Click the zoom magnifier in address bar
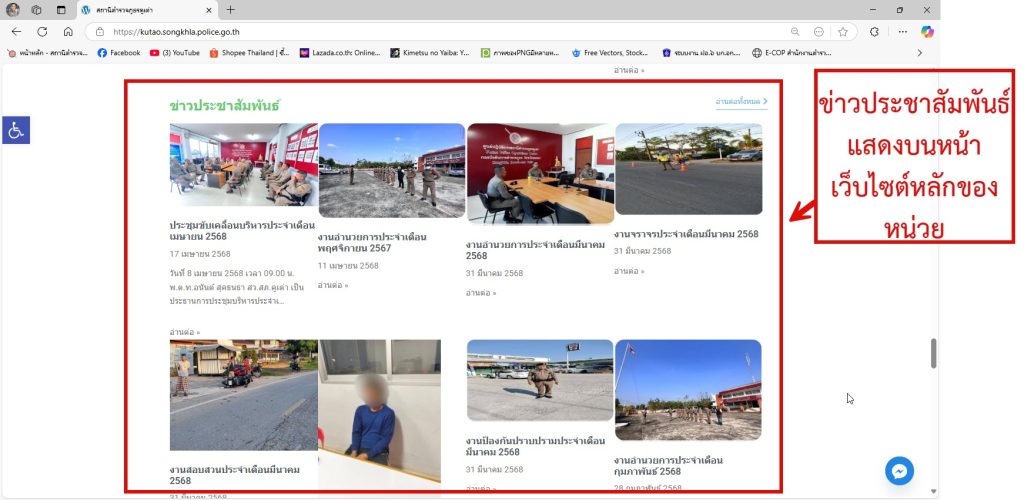This screenshot has height=500, width=1024. pos(795,31)
